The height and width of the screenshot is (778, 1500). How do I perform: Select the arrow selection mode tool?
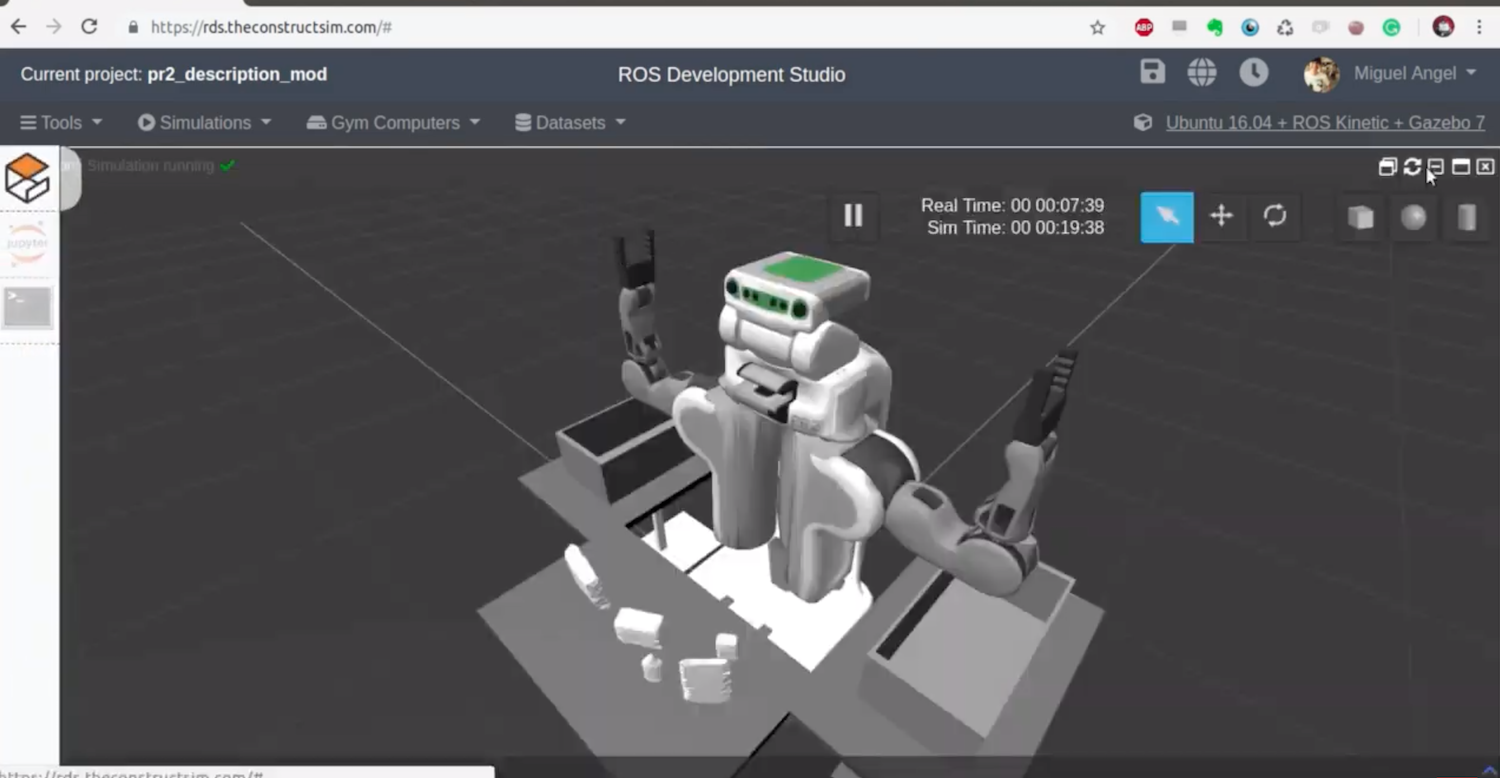[1167, 217]
